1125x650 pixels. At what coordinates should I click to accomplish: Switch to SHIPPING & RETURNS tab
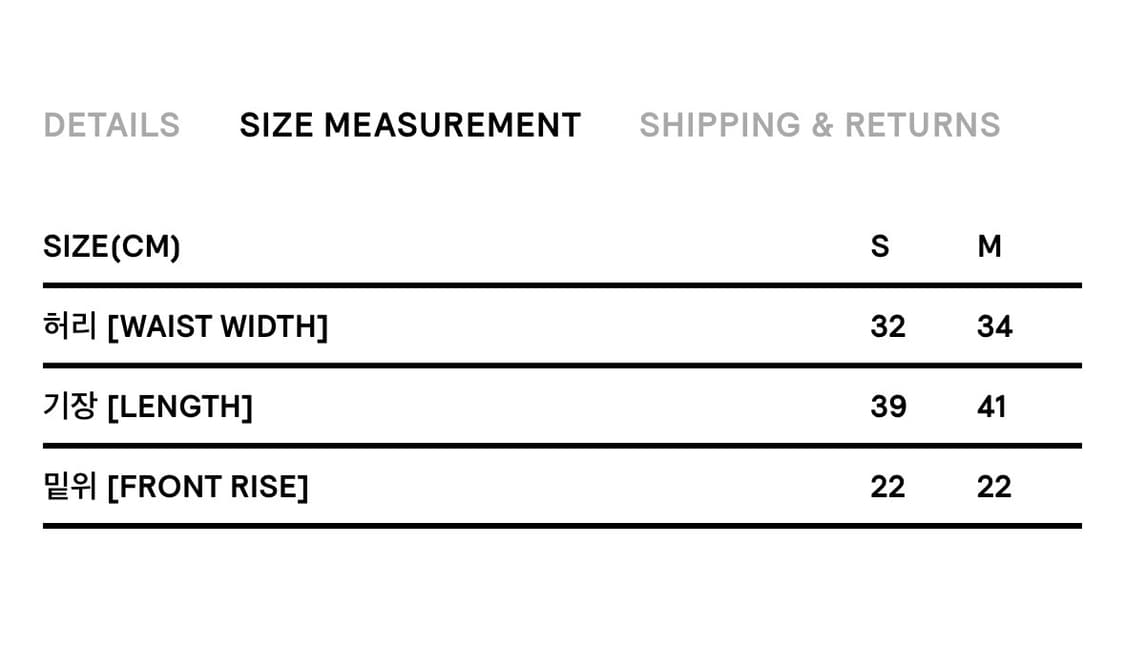819,125
